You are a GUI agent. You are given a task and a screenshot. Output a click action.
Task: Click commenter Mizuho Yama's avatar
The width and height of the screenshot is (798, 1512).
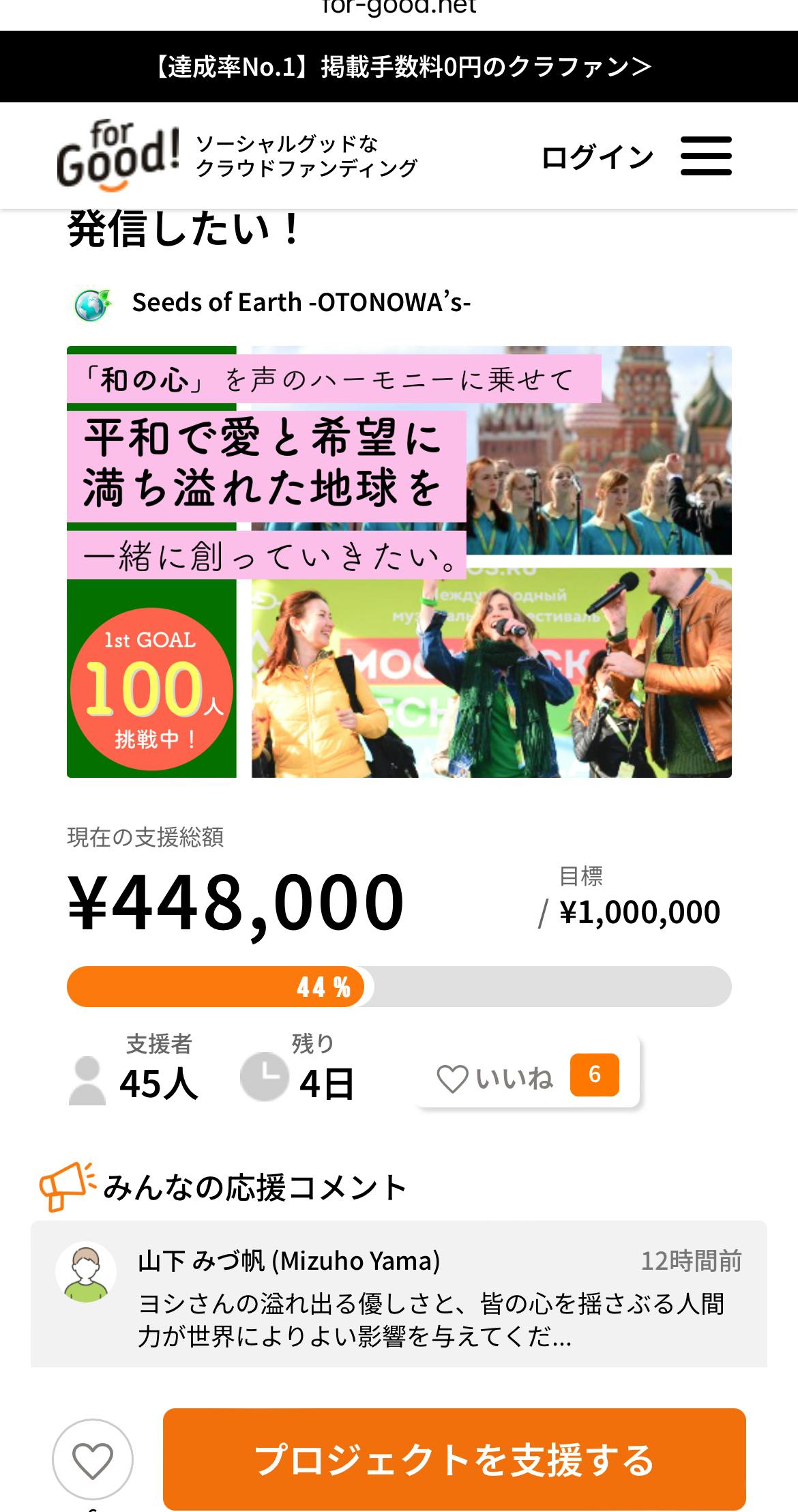(86, 1272)
